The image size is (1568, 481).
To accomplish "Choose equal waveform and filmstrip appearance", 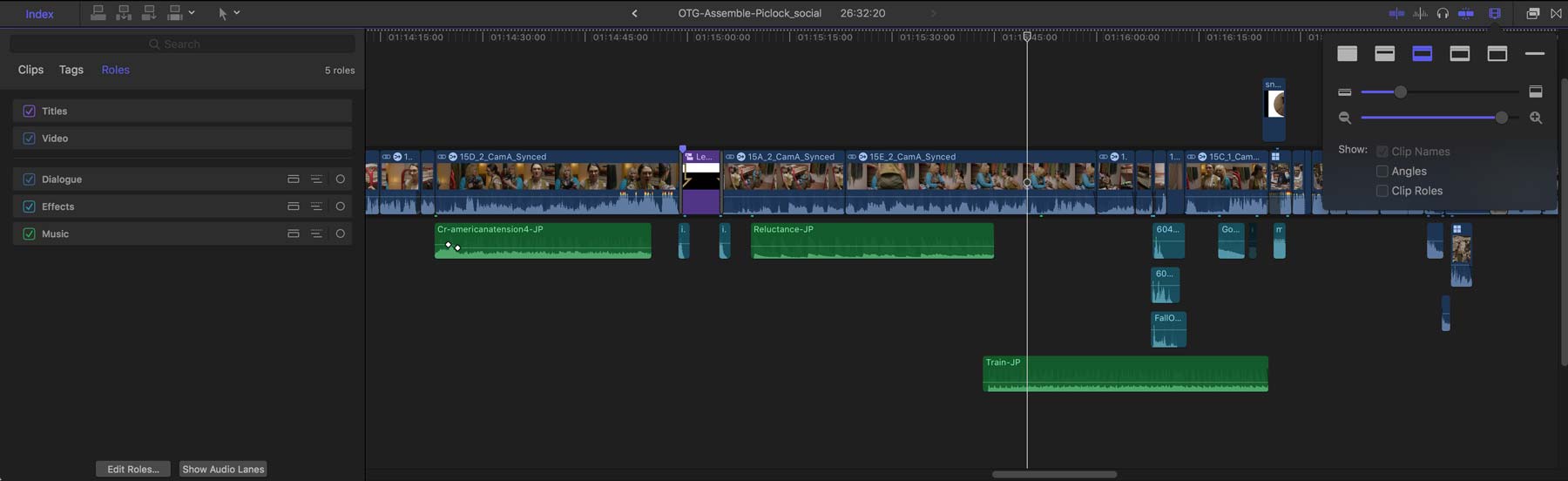I will (x=1423, y=54).
